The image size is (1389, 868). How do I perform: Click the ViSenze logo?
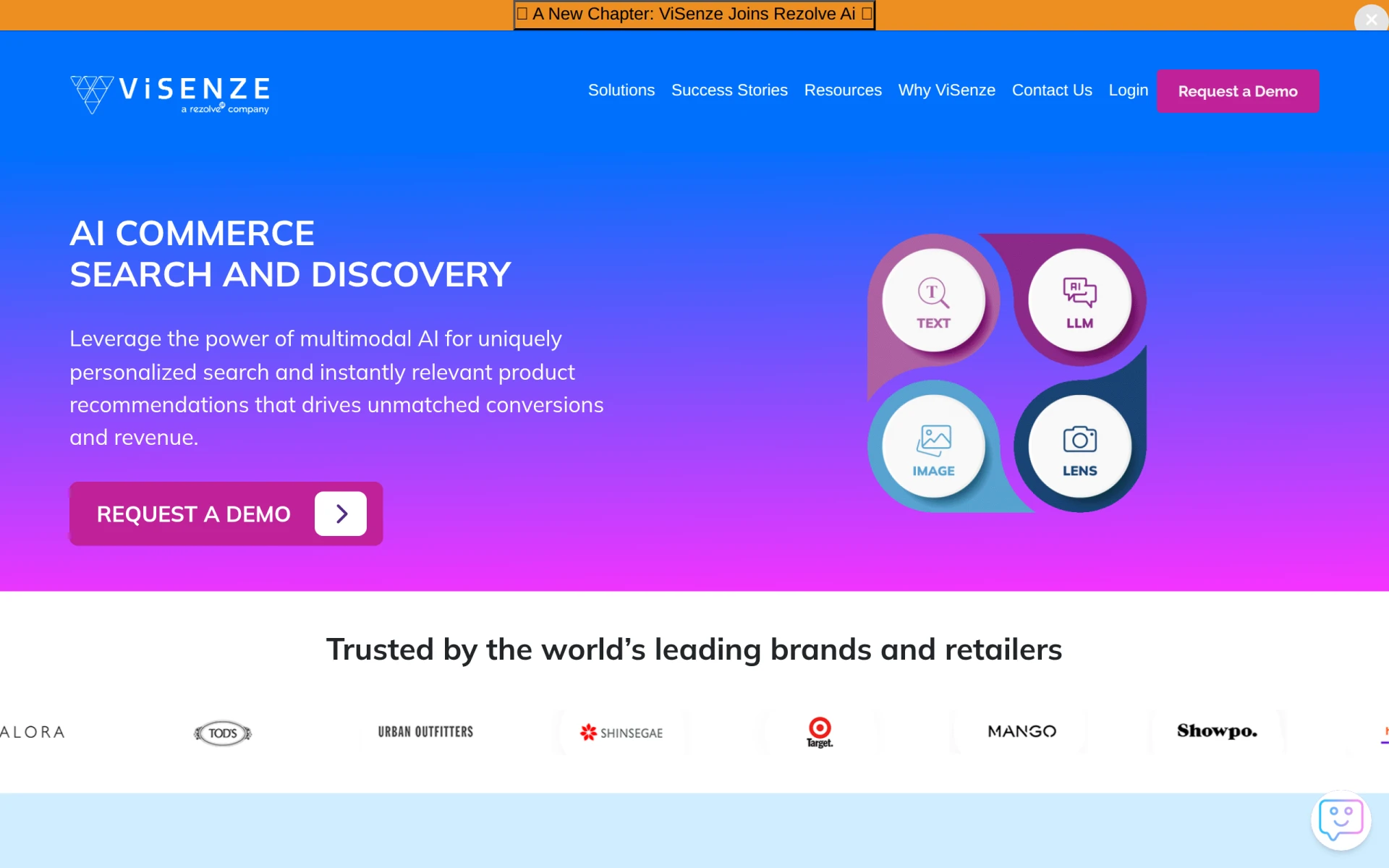(170, 94)
